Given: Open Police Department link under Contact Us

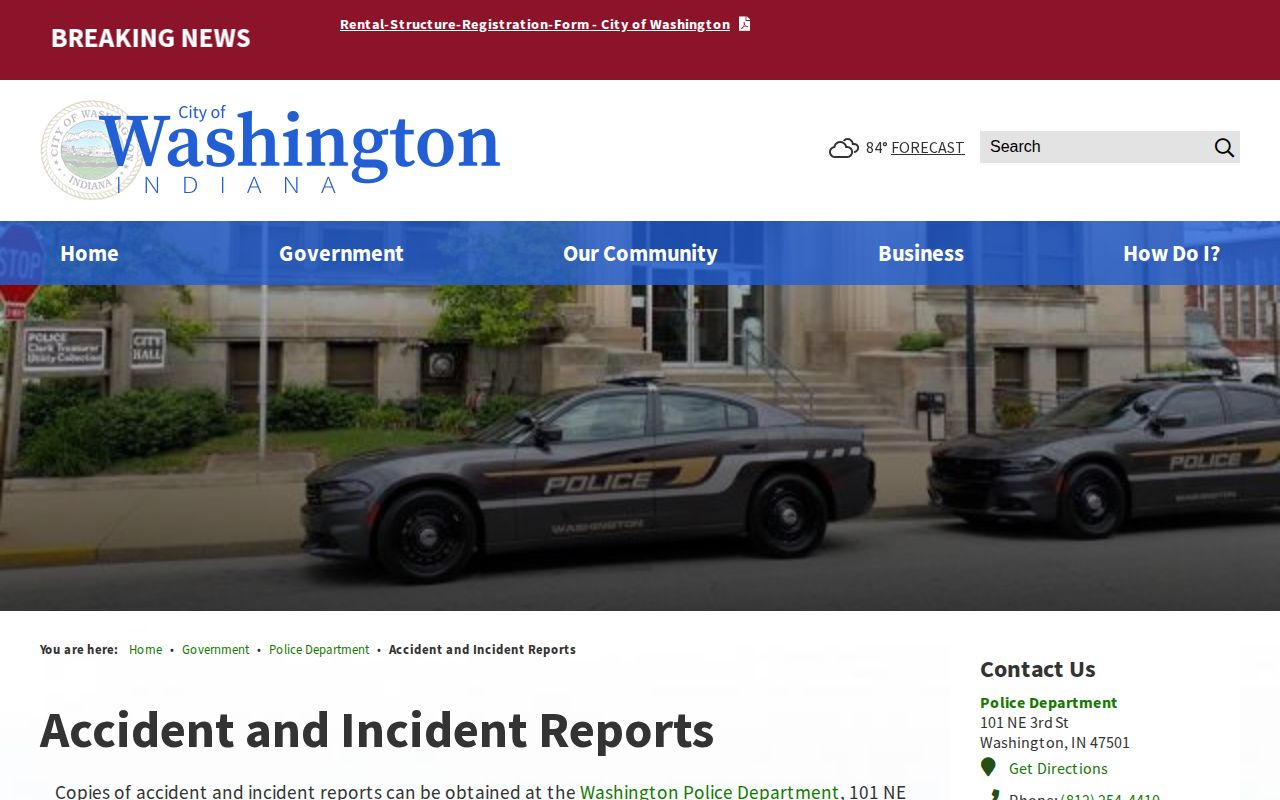Looking at the screenshot, I should (x=1049, y=702).
